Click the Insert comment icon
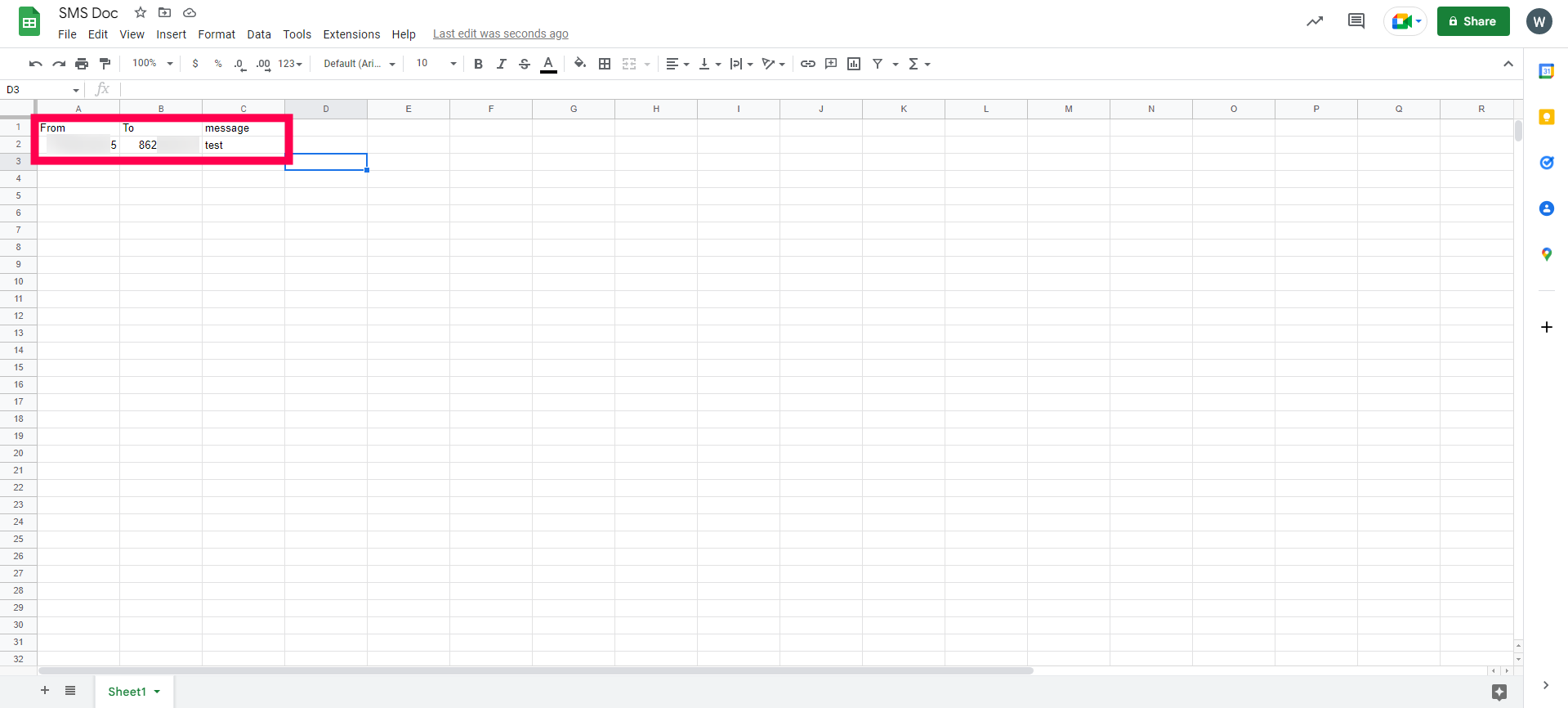The image size is (1568, 708). pos(831,64)
